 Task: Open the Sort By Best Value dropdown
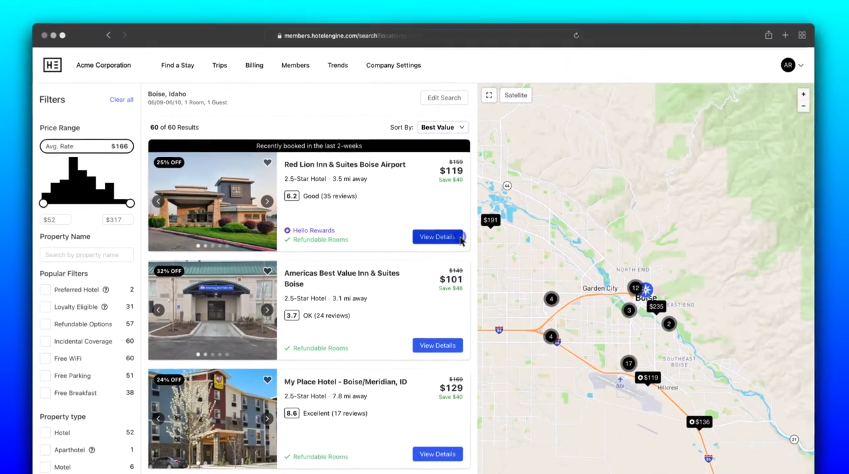click(443, 127)
